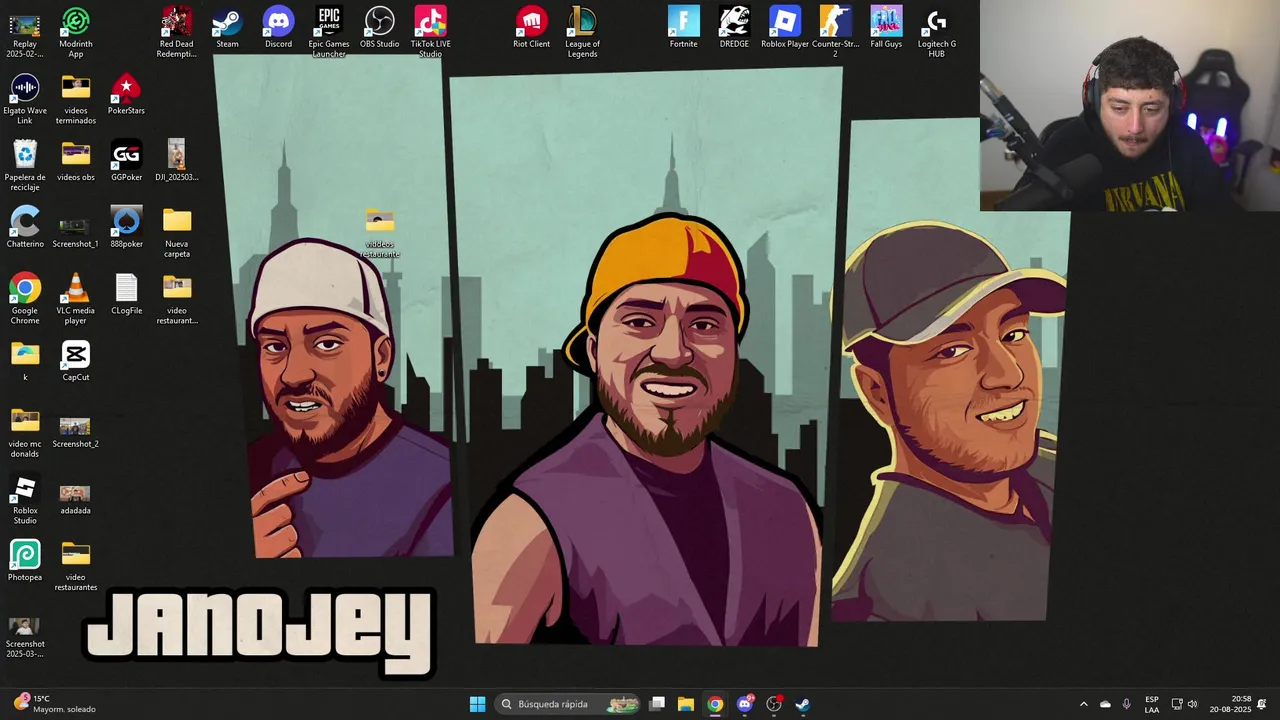Select the DREDGE game icon
This screenshot has height=720, width=1280.
734,27
